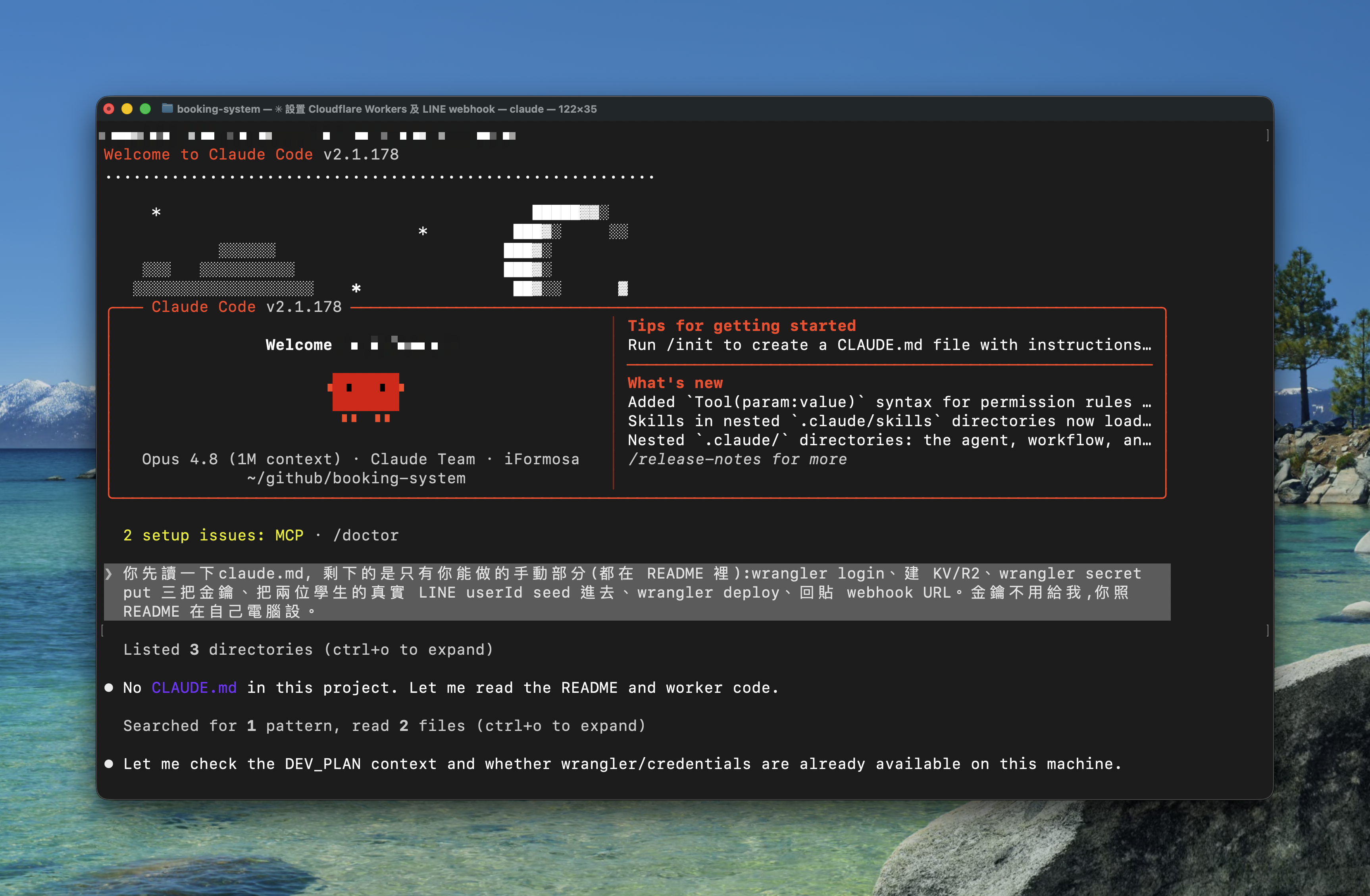Click the '2 setup issues: MCP' warning
Image resolution: width=1370 pixels, height=896 pixels.
pyautogui.click(x=213, y=535)
